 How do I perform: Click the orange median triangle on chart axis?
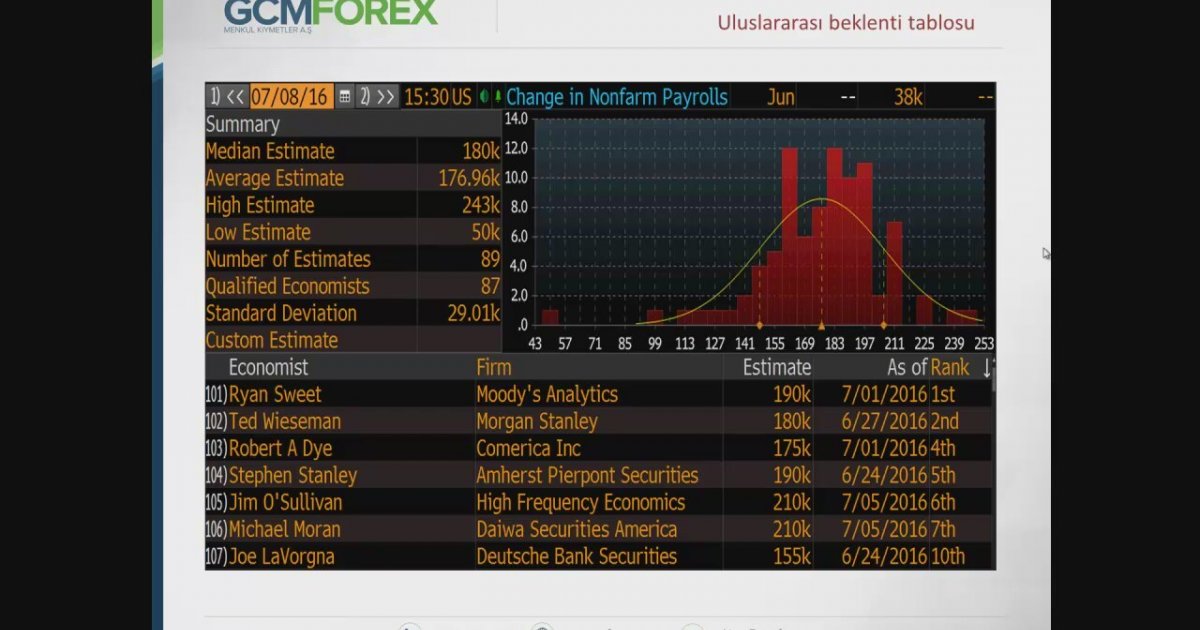click(x=822, y=325)
